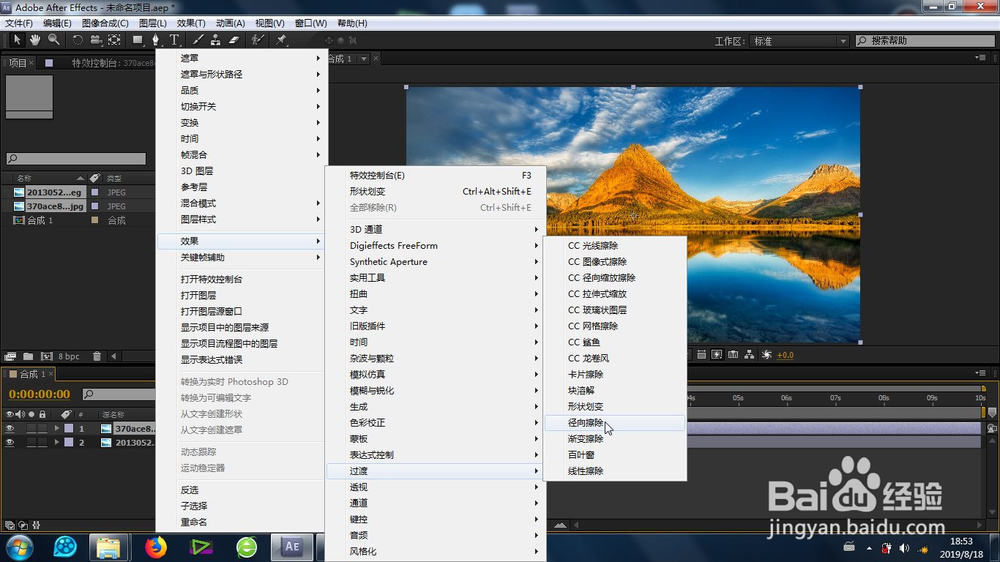Toggle the solo switch for layer 1

(31, 429)
